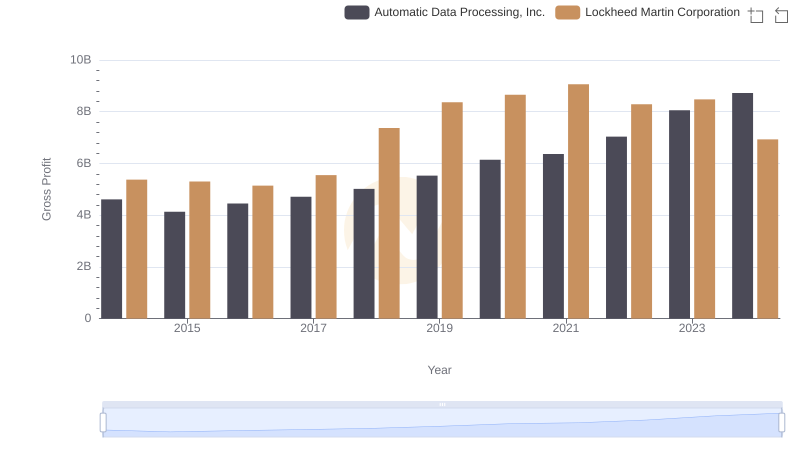
Task: Click the 2015 Automatic Data Processing bar
Action: [x=174, y=265]
